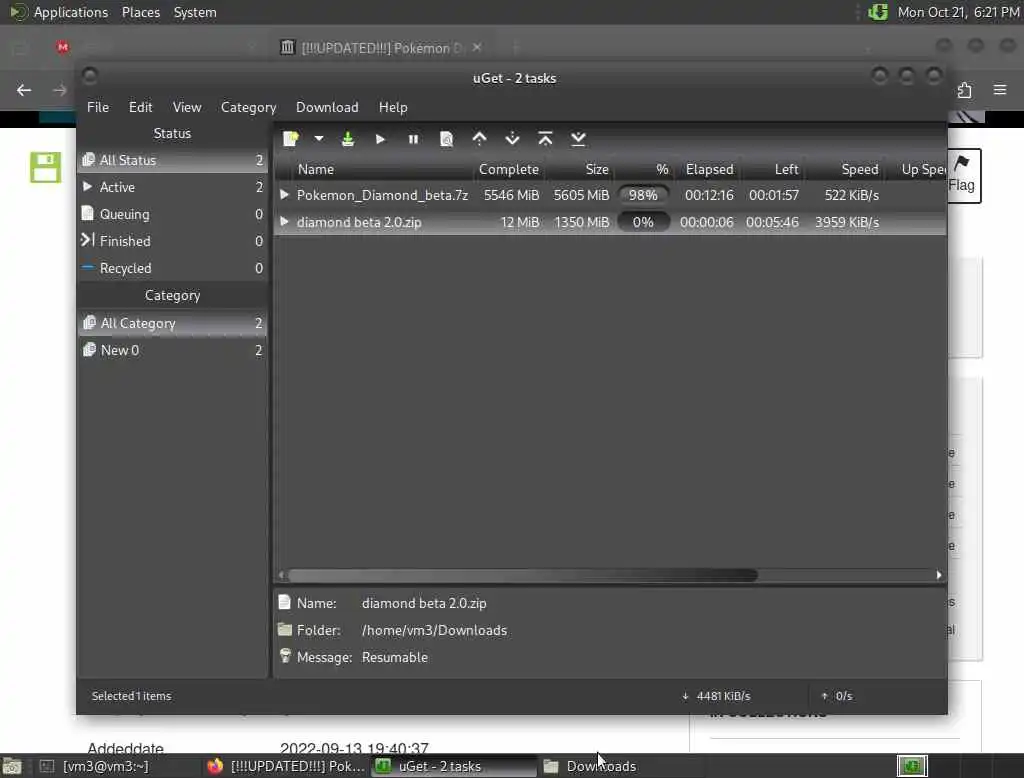
Task: Click the Move Up arrow icon
Action: coord(479,138)
